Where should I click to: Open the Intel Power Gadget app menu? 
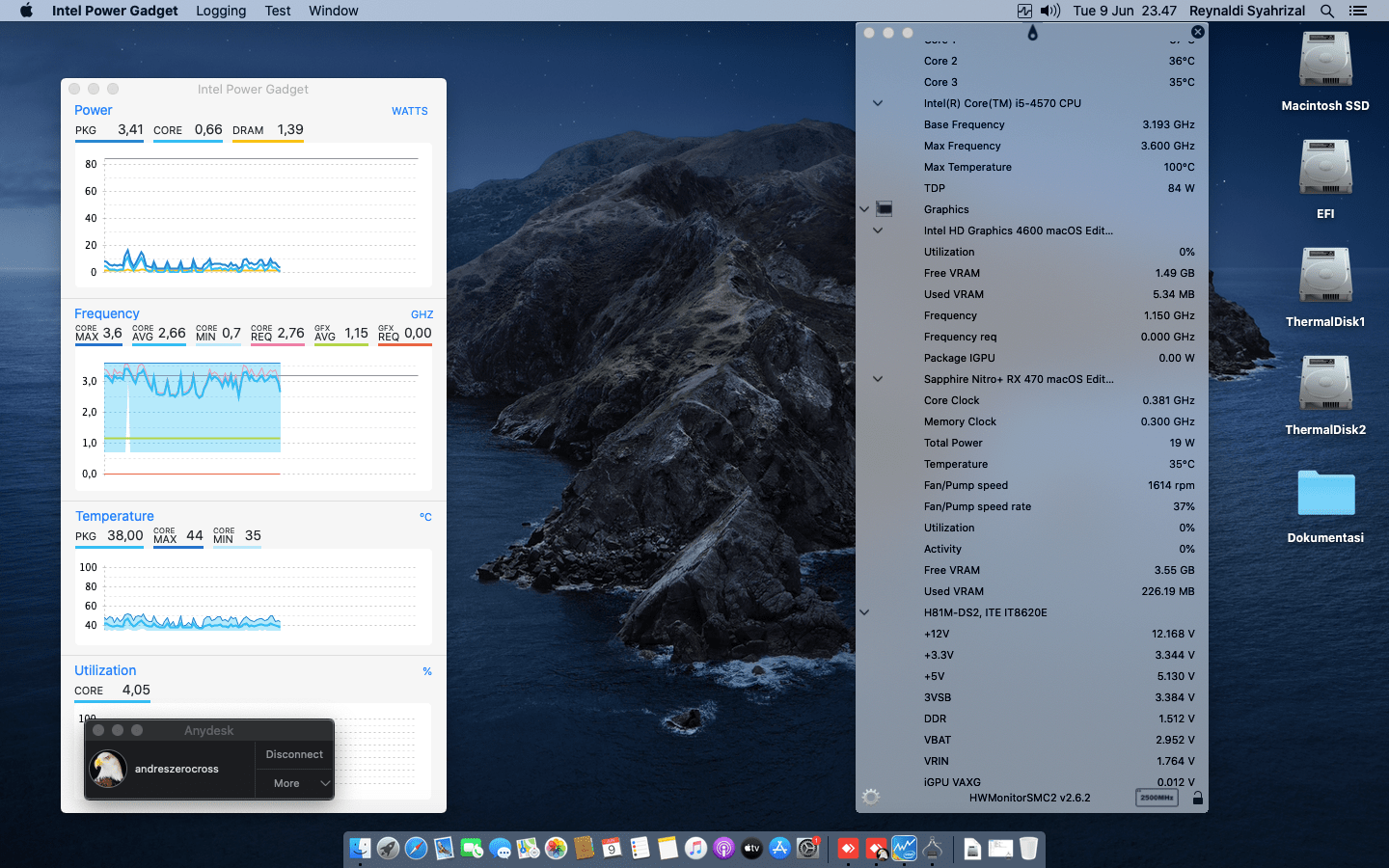click(115, 11)
